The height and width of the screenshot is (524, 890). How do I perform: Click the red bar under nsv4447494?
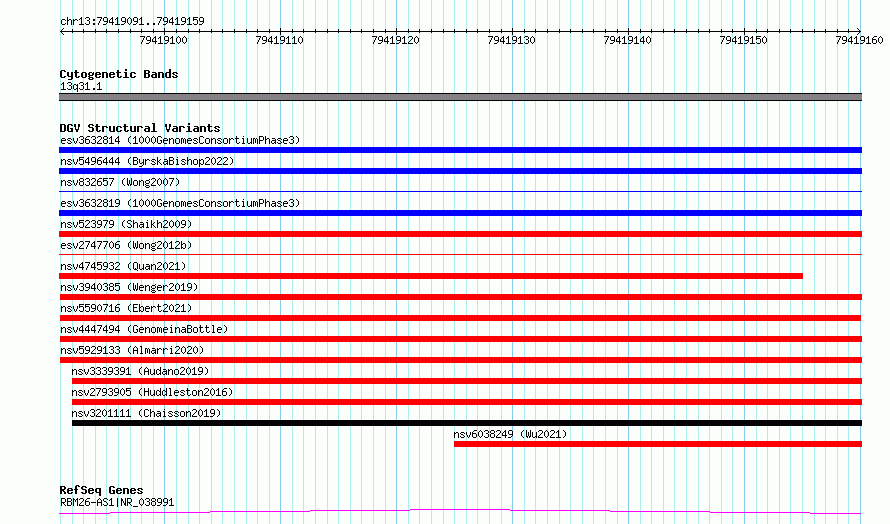[460, 339]
